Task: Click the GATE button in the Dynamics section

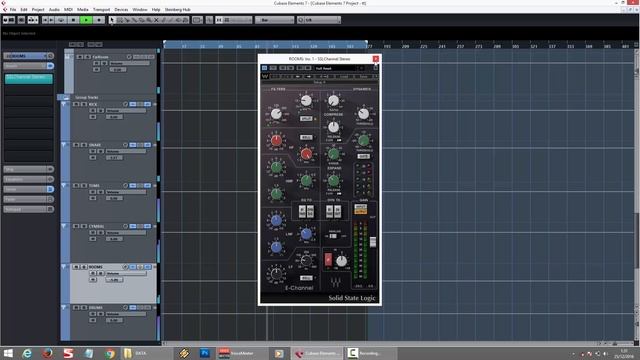Action: tap(363, 156)
